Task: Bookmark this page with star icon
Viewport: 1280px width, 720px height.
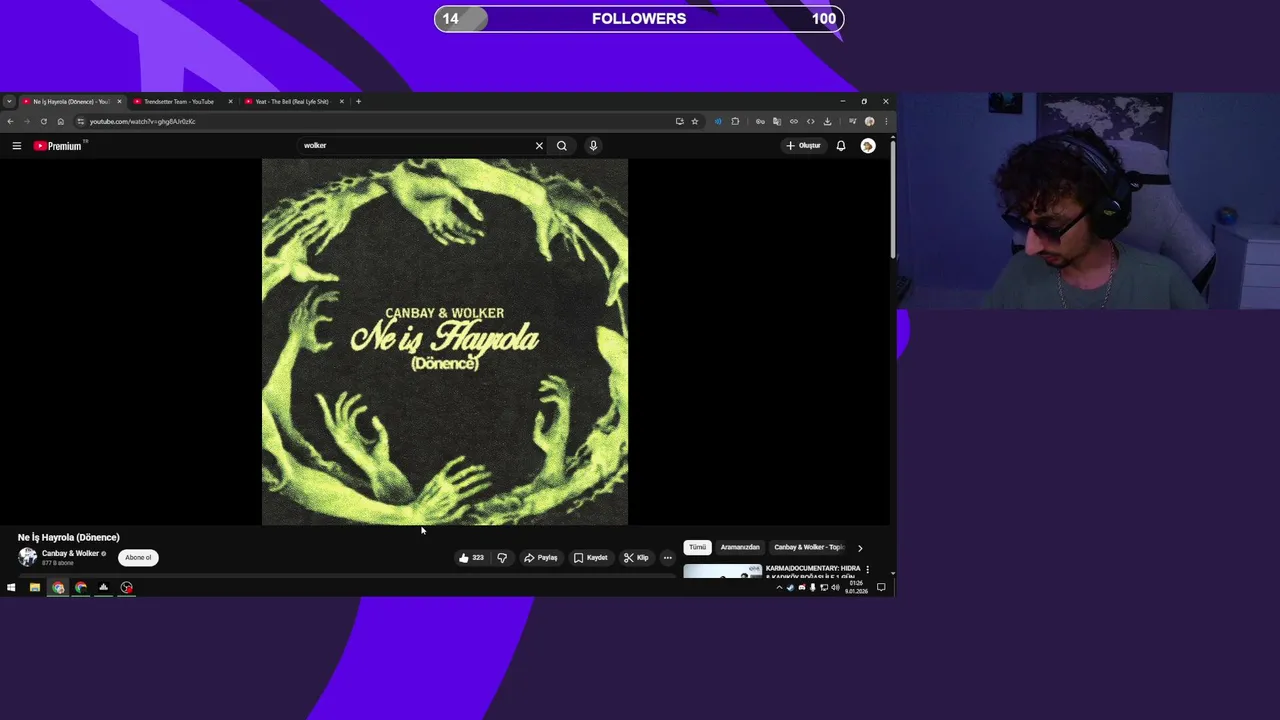Action: [695, 122]
